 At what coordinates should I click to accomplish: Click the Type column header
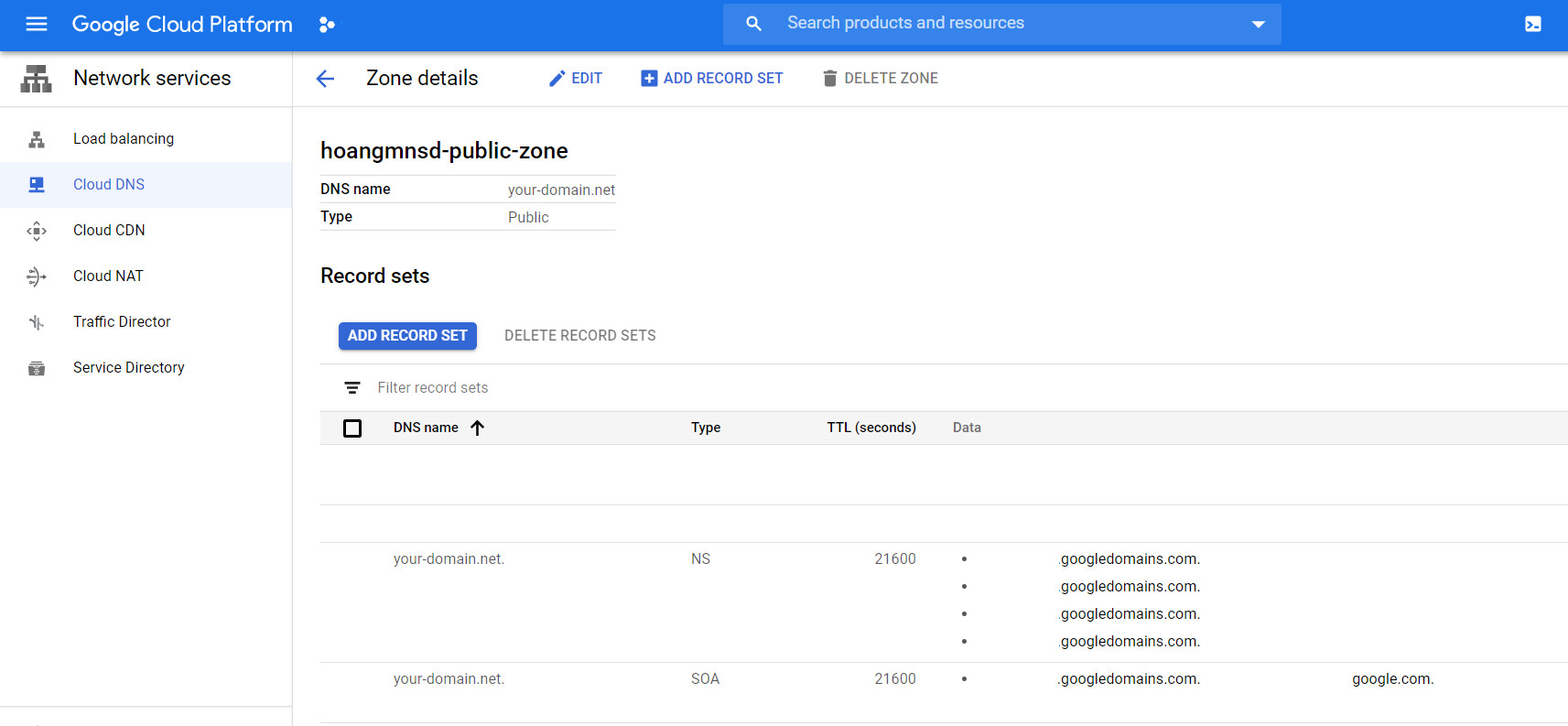706,428
